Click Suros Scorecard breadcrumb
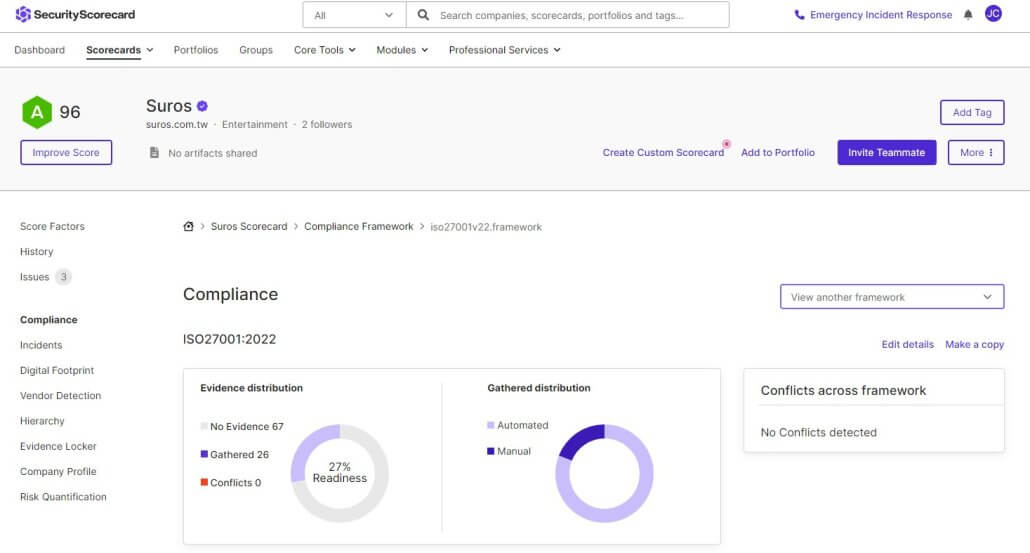 249,226
